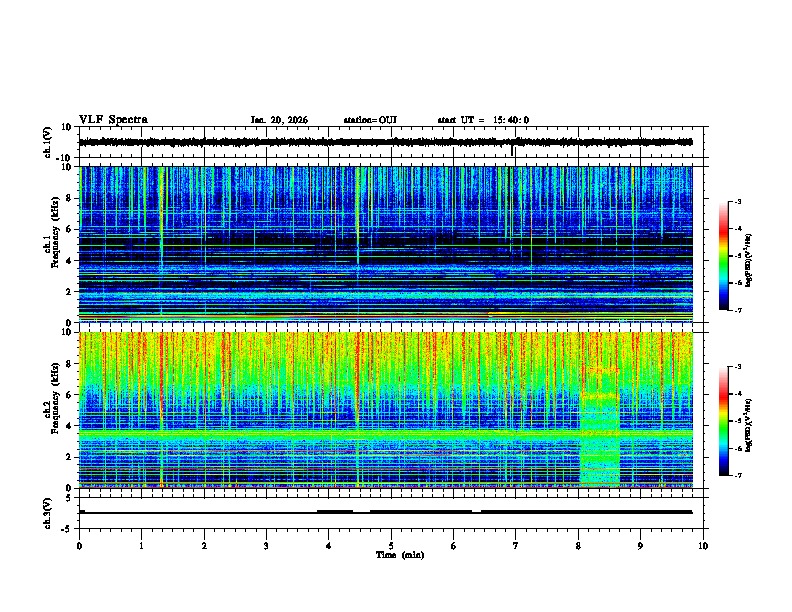792x612 pixels.
Task: Click the "VLF Spectra" title text
Action: pyautogui.click(x=113, y=120)
